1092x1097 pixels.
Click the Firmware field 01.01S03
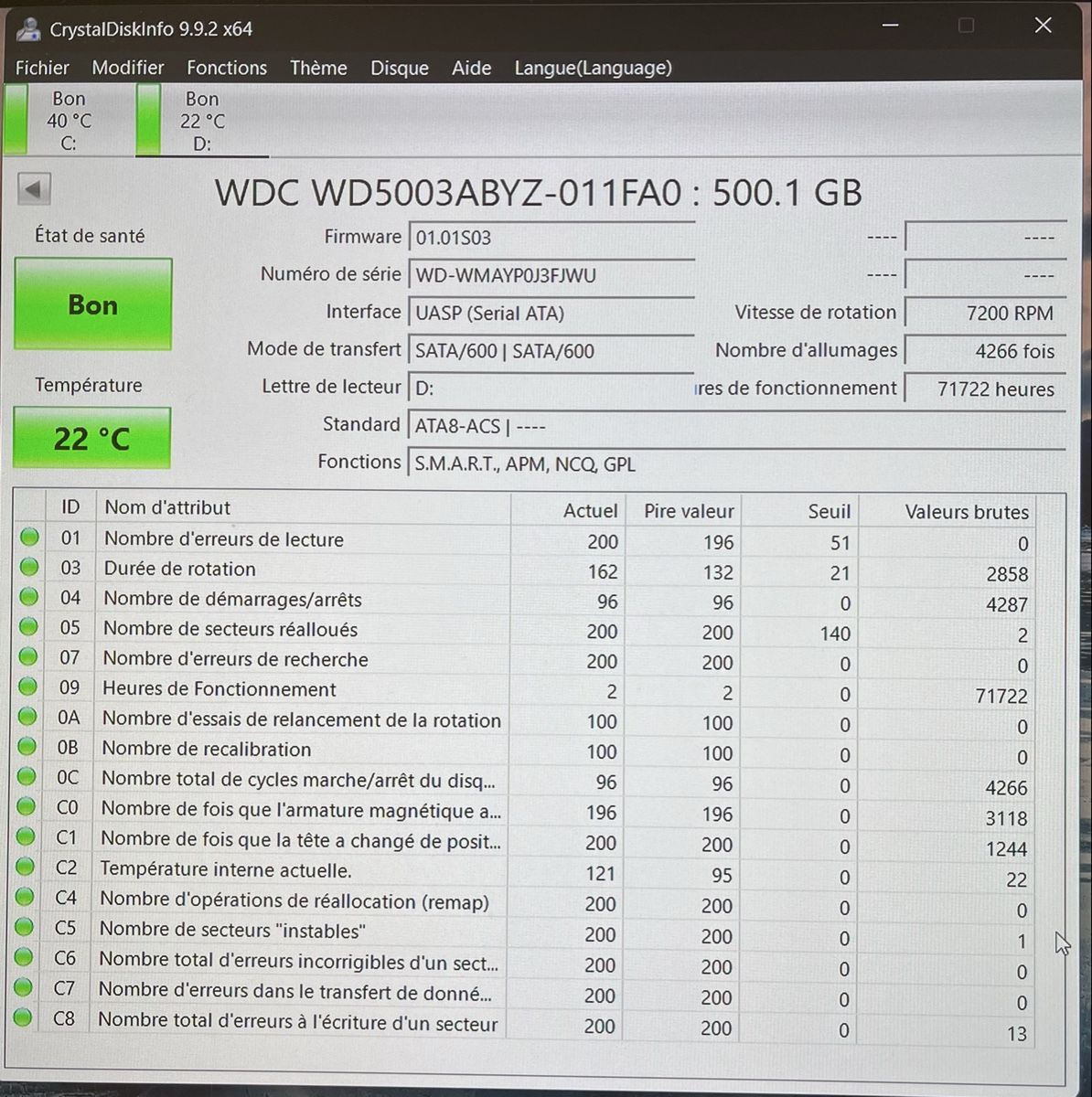[551, 238]
